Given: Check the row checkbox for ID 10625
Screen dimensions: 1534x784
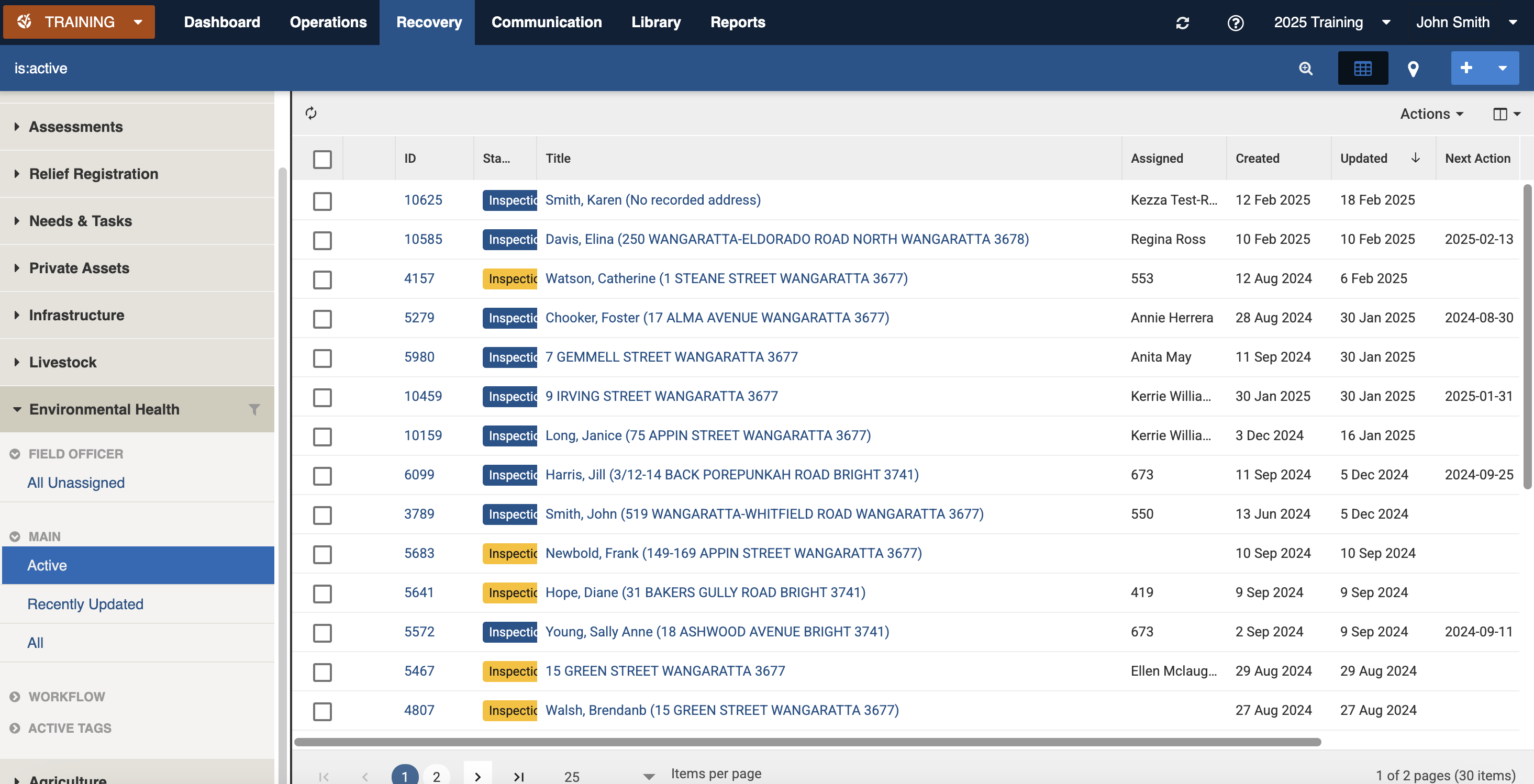Looking at the screenshot, I should coord(322,200).
